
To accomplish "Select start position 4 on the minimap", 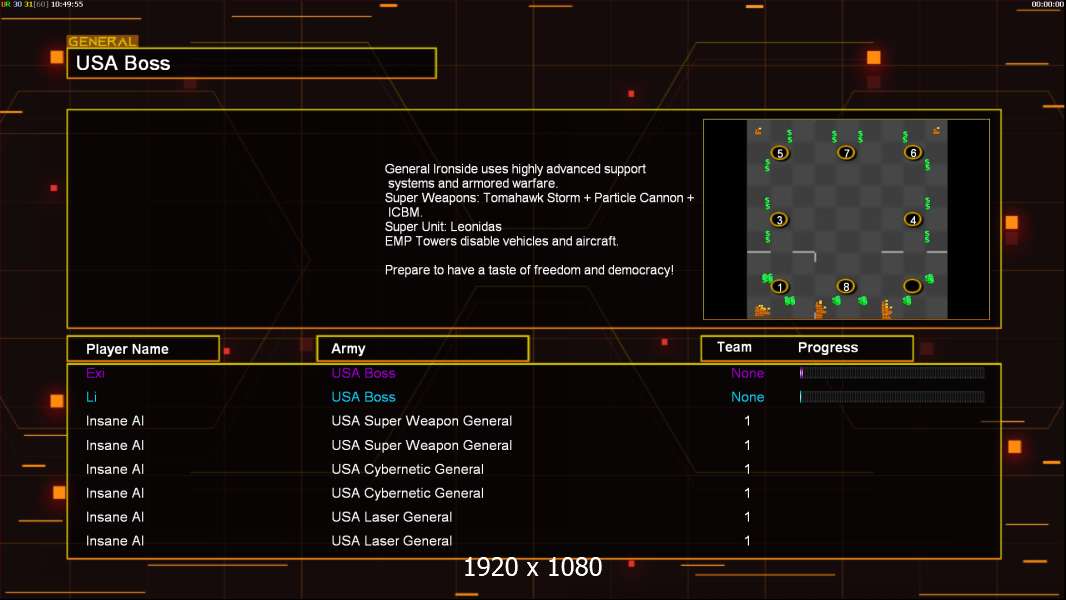I will coord(912,219).
